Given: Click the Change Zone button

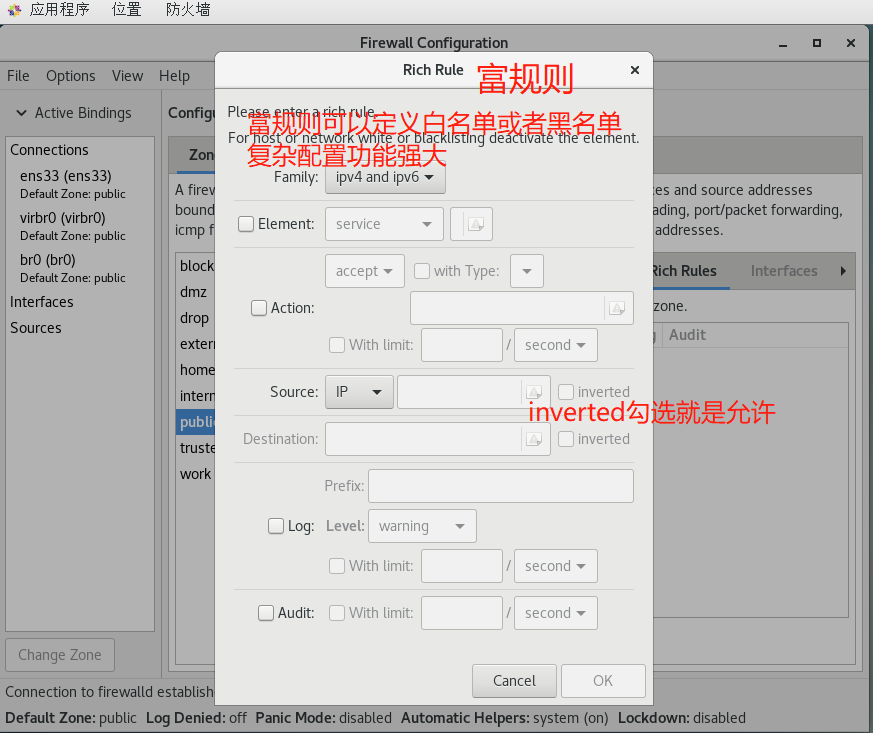Looking at the screenshot, I should coord(60,655).
